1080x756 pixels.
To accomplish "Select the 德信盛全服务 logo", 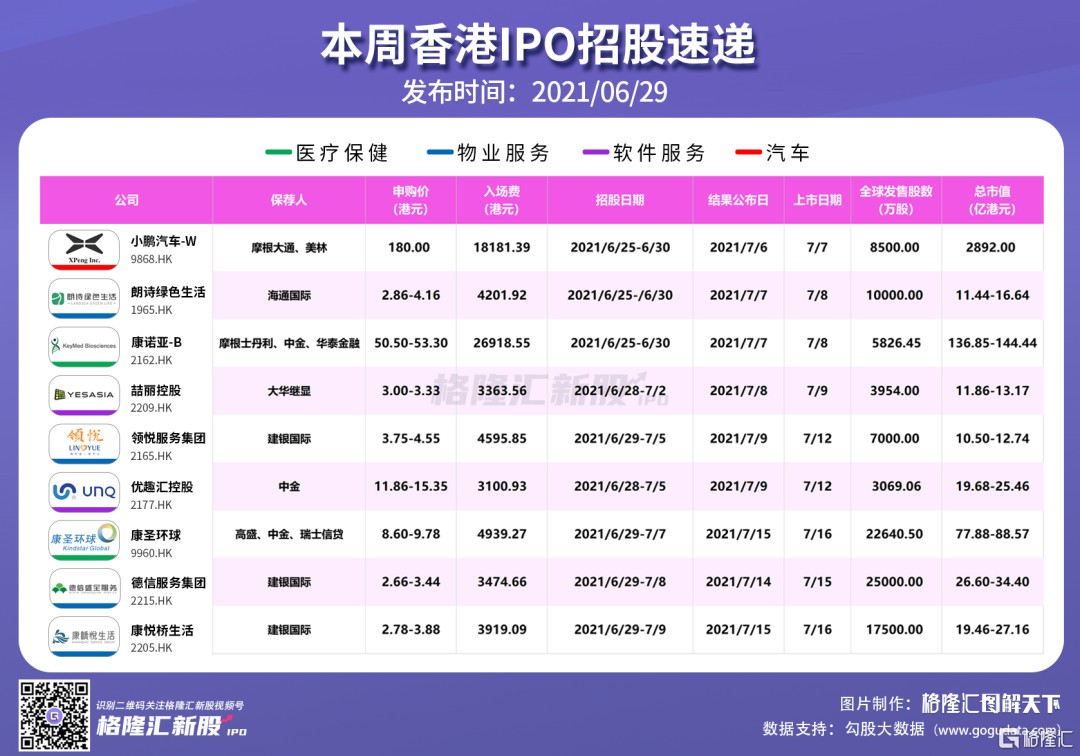I will coord(85,584).
